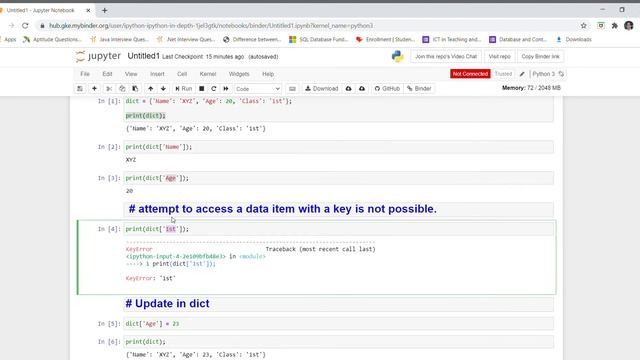Open the Binder toolbar button

coord(419,89)
